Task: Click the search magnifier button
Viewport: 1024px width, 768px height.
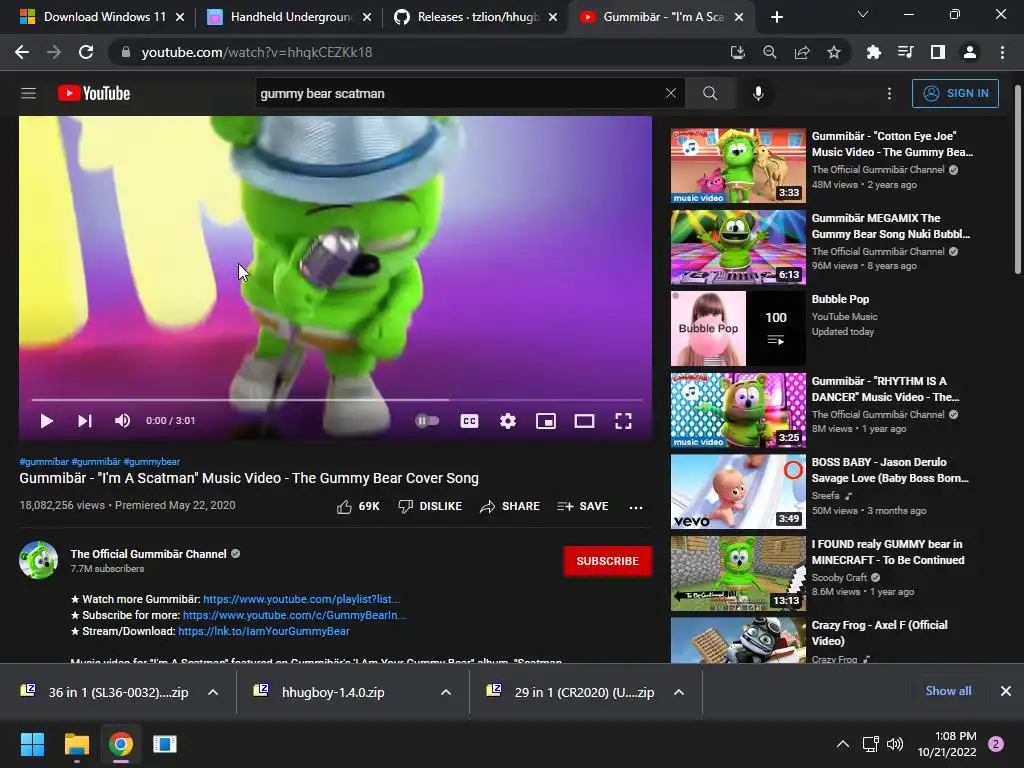Action: [x=710, y=93]
